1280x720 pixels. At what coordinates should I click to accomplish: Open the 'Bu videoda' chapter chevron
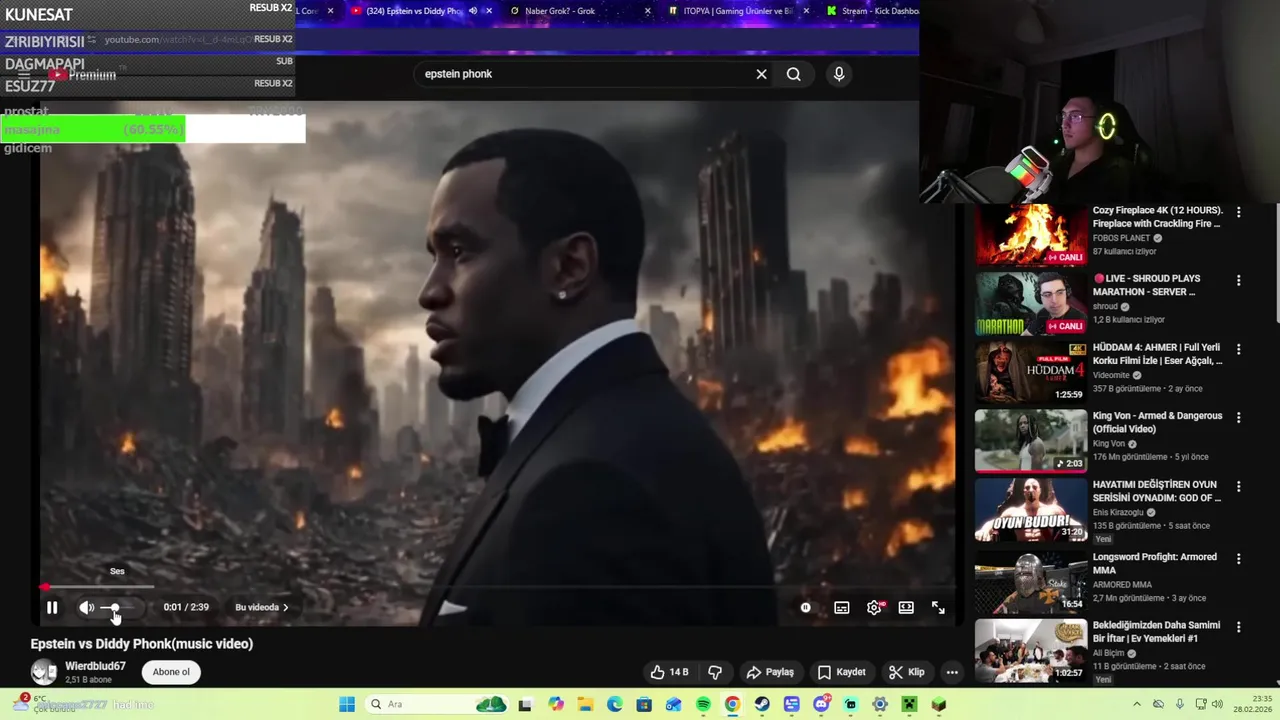285,607
